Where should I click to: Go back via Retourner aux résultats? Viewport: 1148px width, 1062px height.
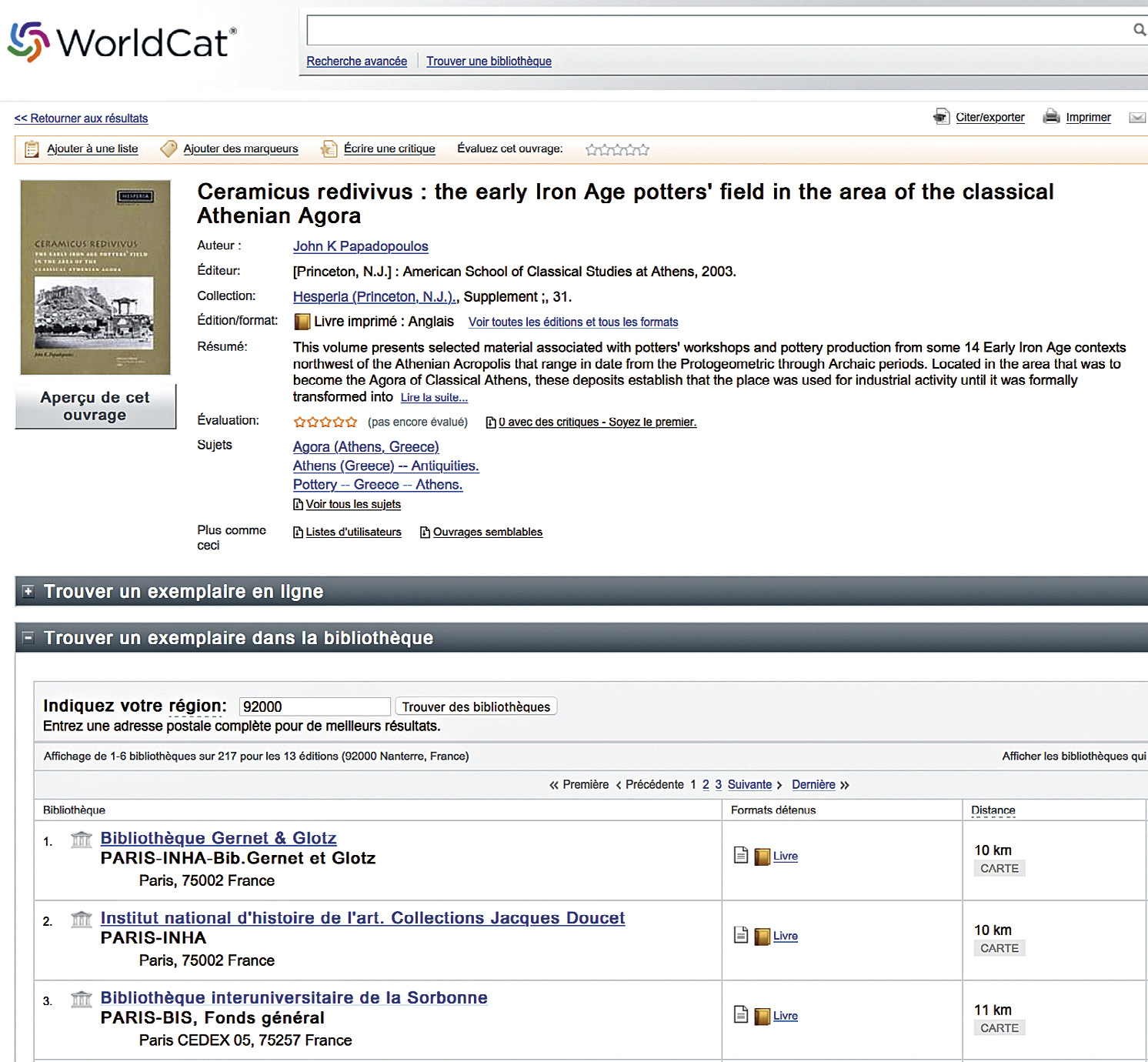click(x=82, y=119)
